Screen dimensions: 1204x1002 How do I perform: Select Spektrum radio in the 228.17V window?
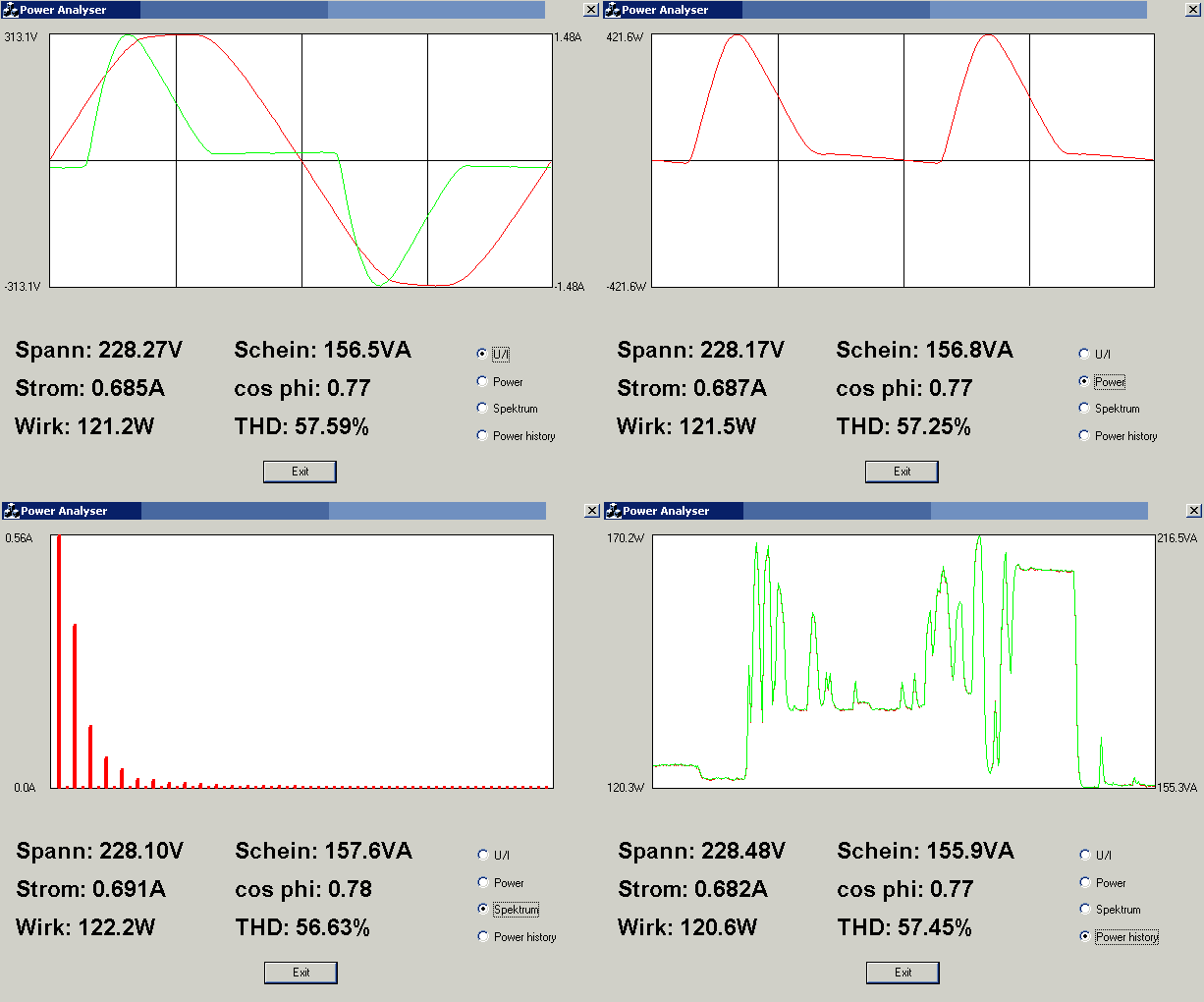1083,408
